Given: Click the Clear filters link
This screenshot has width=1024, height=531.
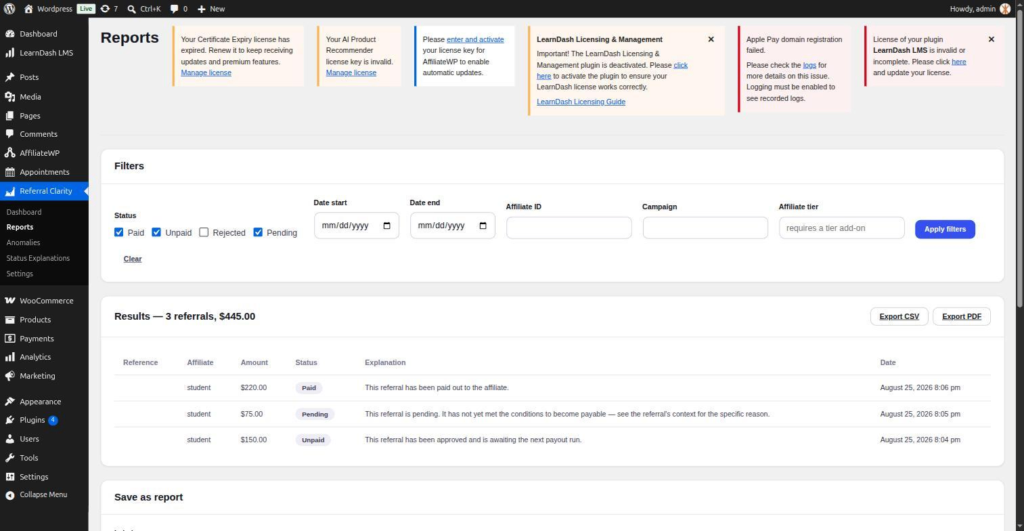Looking at the screenshot, I should tap(133, 259).
